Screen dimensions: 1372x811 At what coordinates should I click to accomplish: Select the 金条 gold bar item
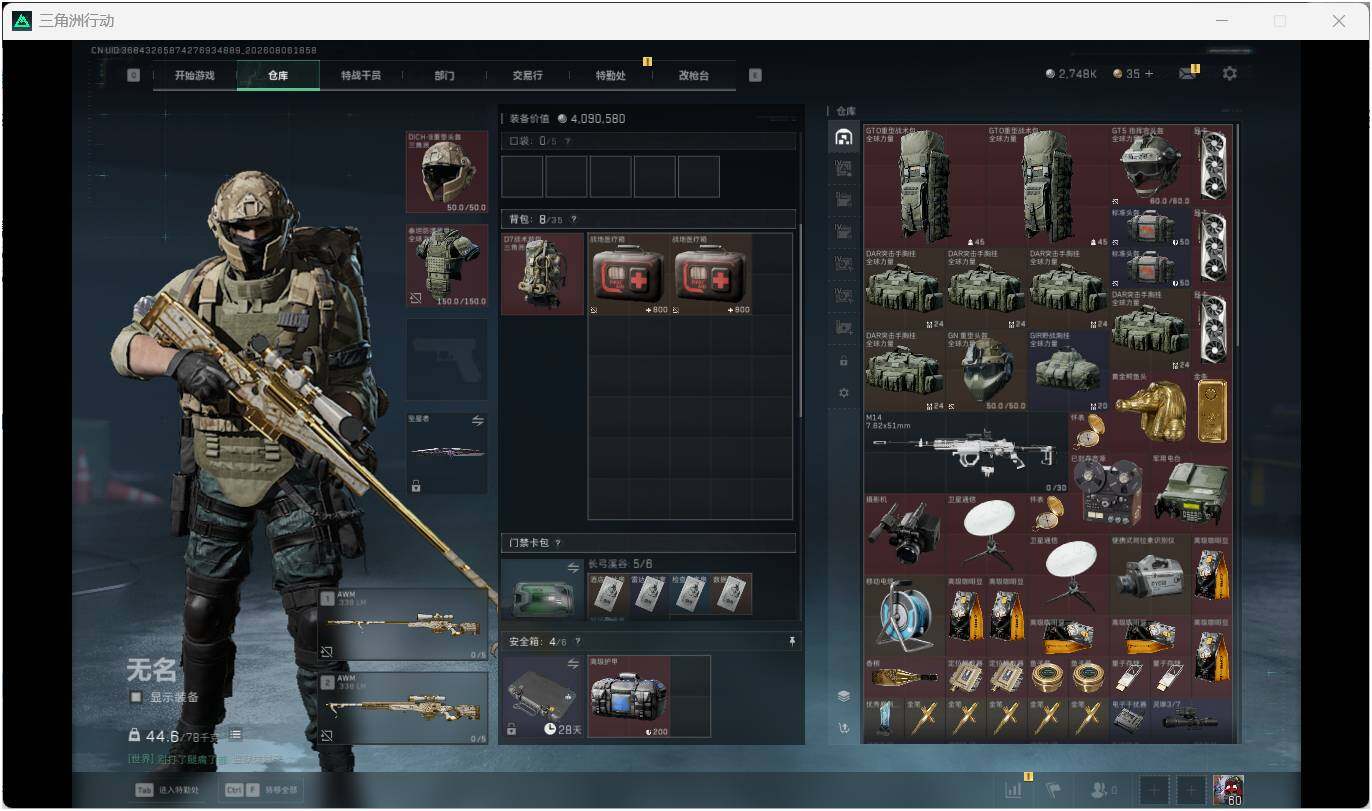point(1212,411)
